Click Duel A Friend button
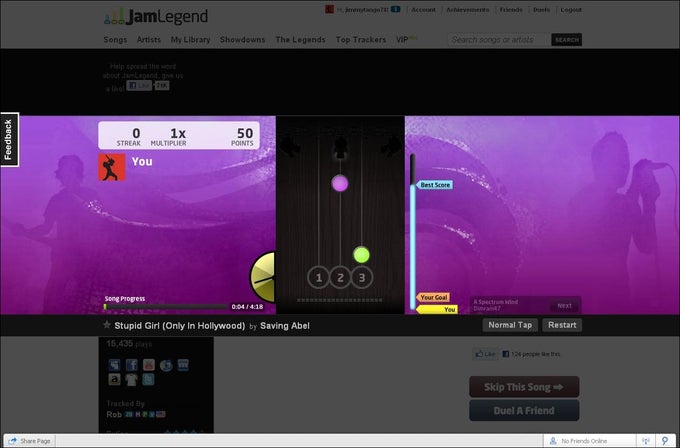This screenshot has height=448, width=680. tap(524, 410)
